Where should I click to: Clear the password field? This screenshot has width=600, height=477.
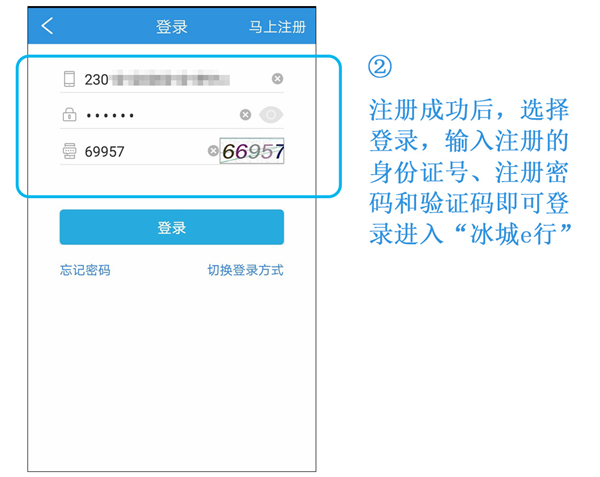(x=245, y=114)
